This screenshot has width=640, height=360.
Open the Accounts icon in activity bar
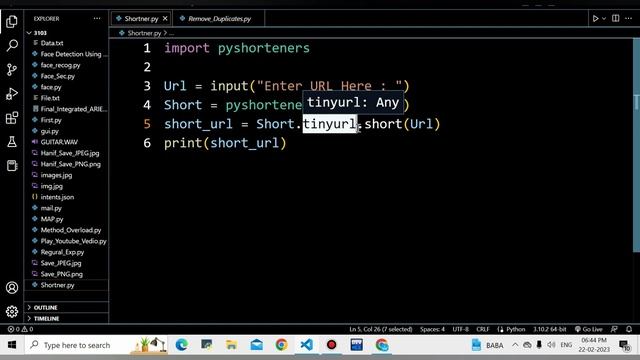point(12,288)
